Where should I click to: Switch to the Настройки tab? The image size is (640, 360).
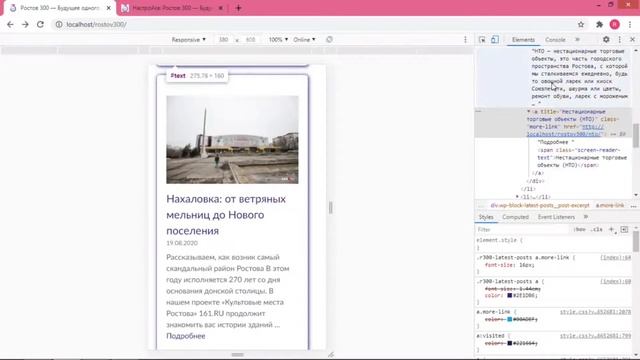171,8
